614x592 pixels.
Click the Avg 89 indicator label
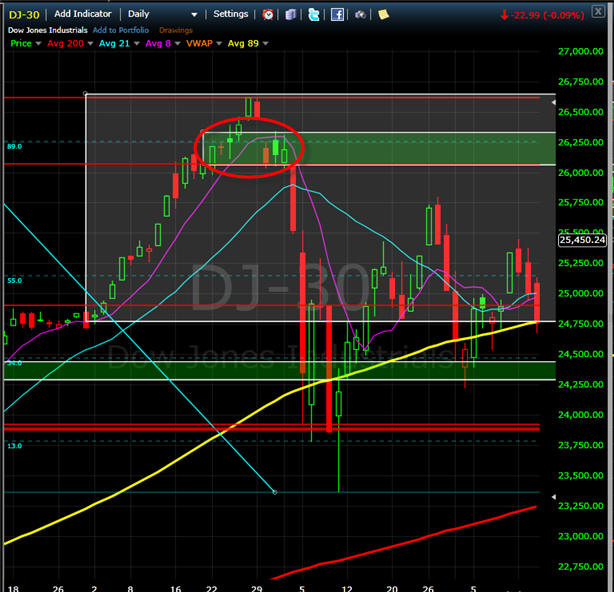click(243, 43)
